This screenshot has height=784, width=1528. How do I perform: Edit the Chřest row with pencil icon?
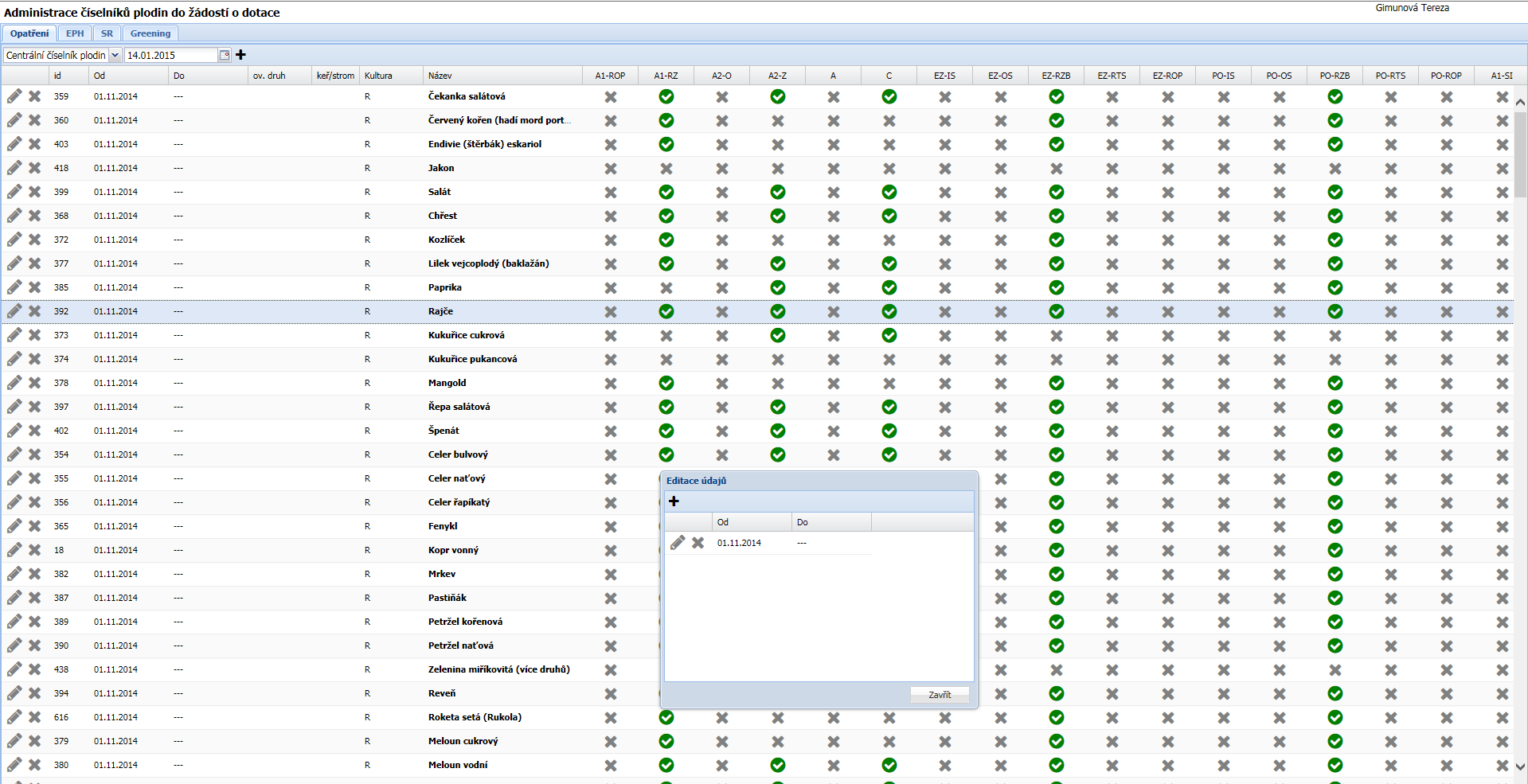point(14,216)
